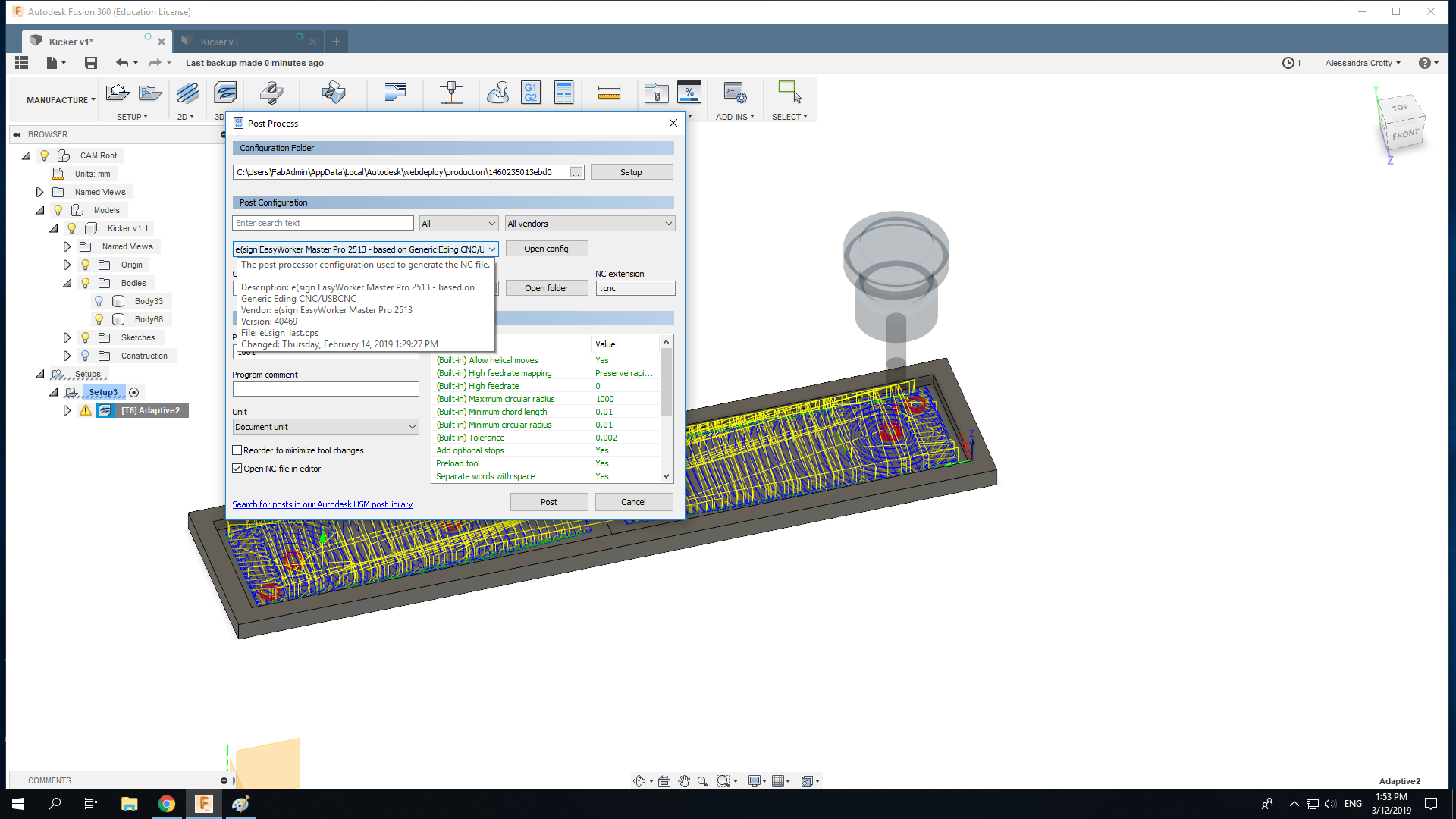Expand the Sketches tree node
The width and height of the screenshot is (1456, 819).
[67, 337]
